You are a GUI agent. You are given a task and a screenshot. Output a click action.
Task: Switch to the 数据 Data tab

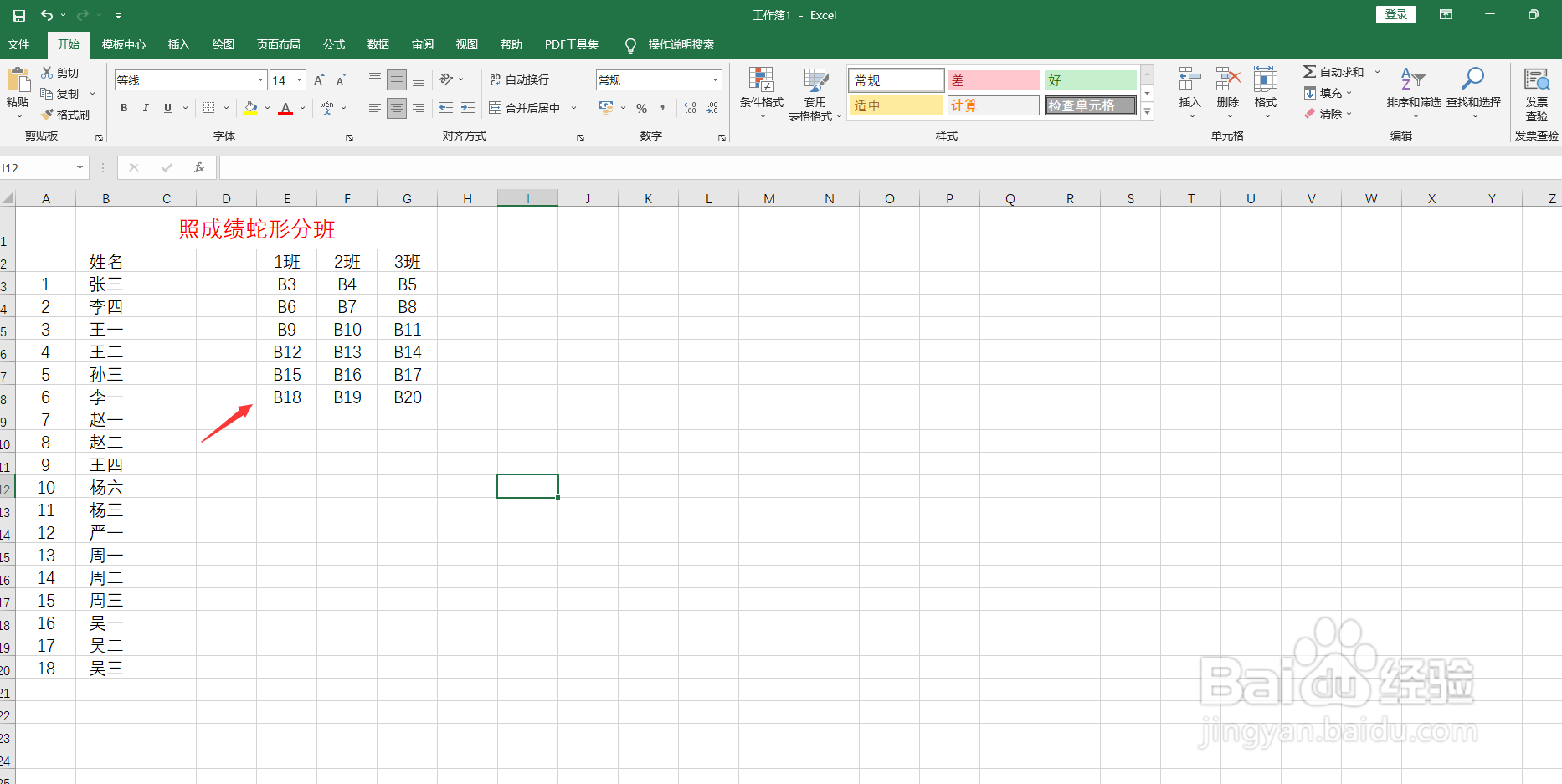[378, 44]
